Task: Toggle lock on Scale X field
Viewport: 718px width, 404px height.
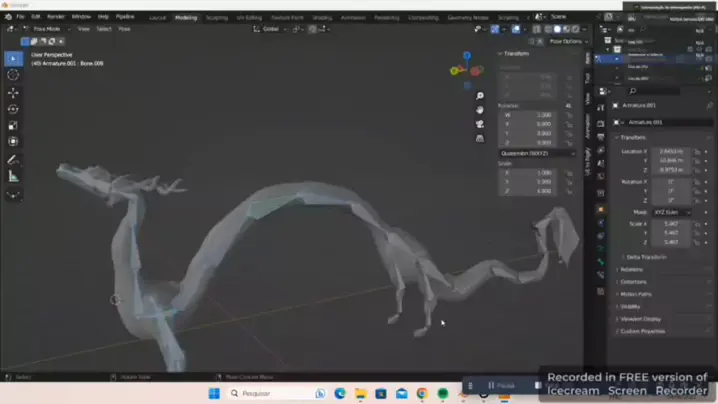Action: [569, 173]
